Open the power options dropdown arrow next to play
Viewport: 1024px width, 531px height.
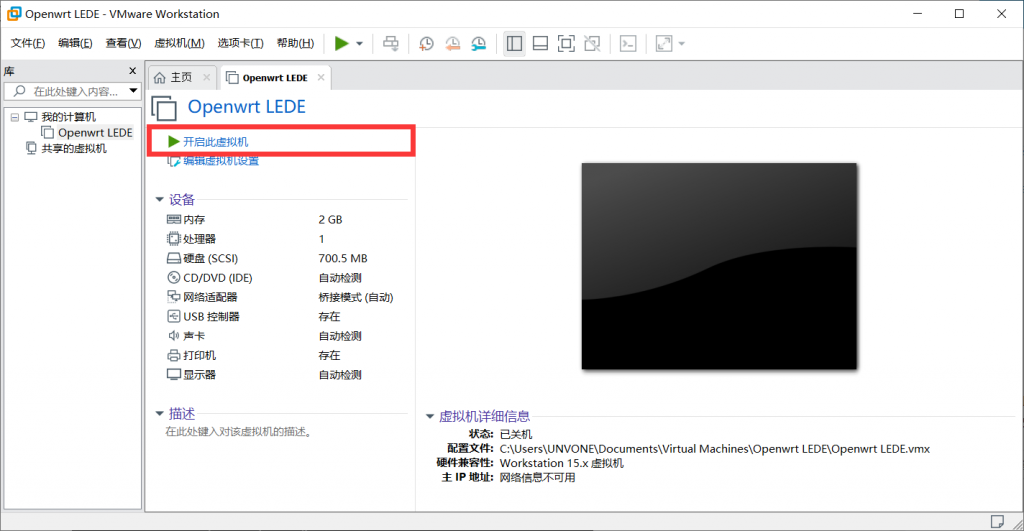[x=359, y=44]
